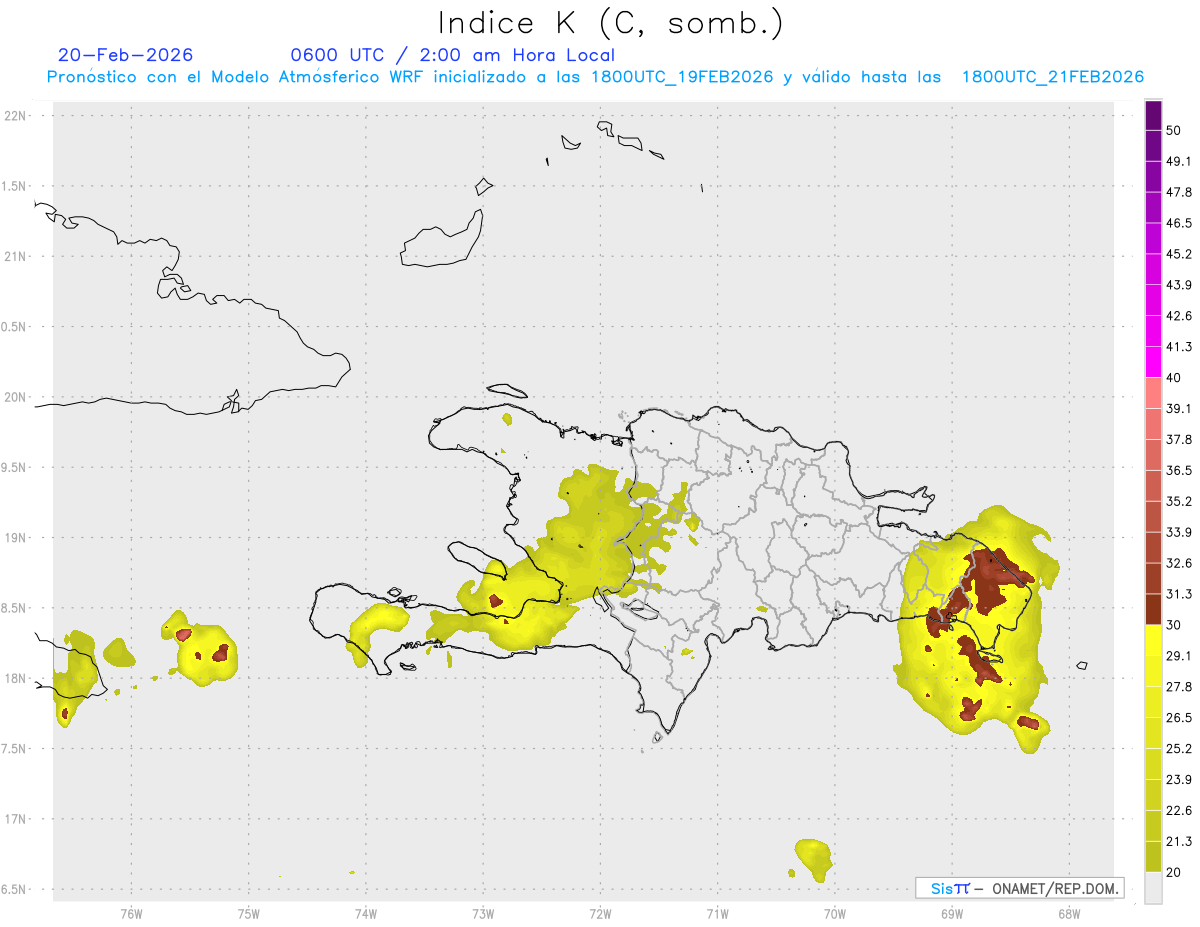Click the legend value '40'

(x=1175, y=378)
